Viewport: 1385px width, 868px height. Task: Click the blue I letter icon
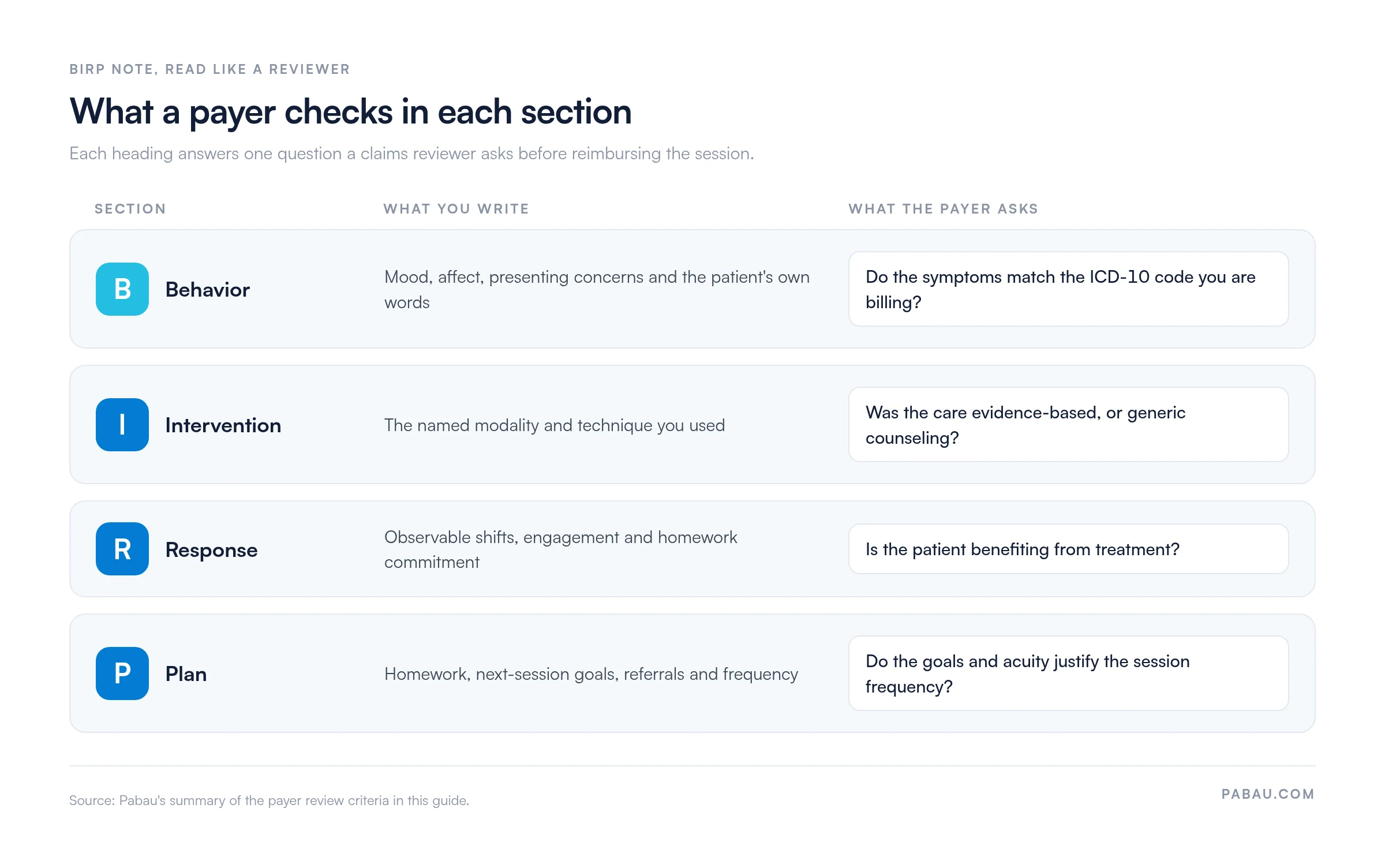click(x=122, y=425)
